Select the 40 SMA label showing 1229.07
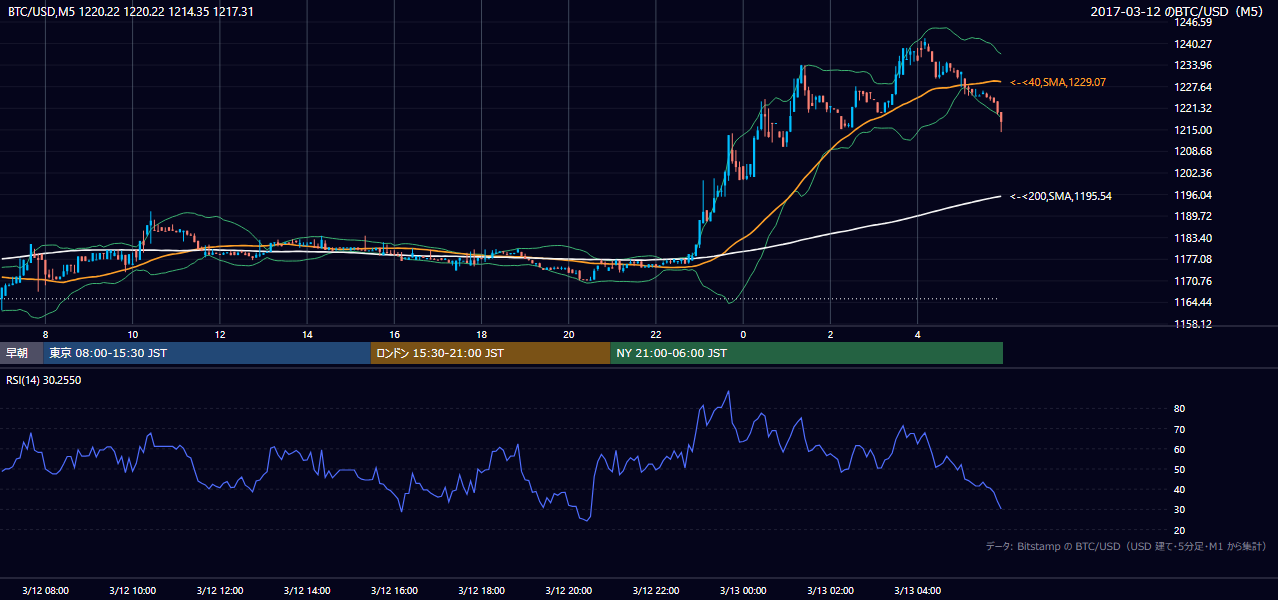1278x600 pixels. tap(1058, 82)
